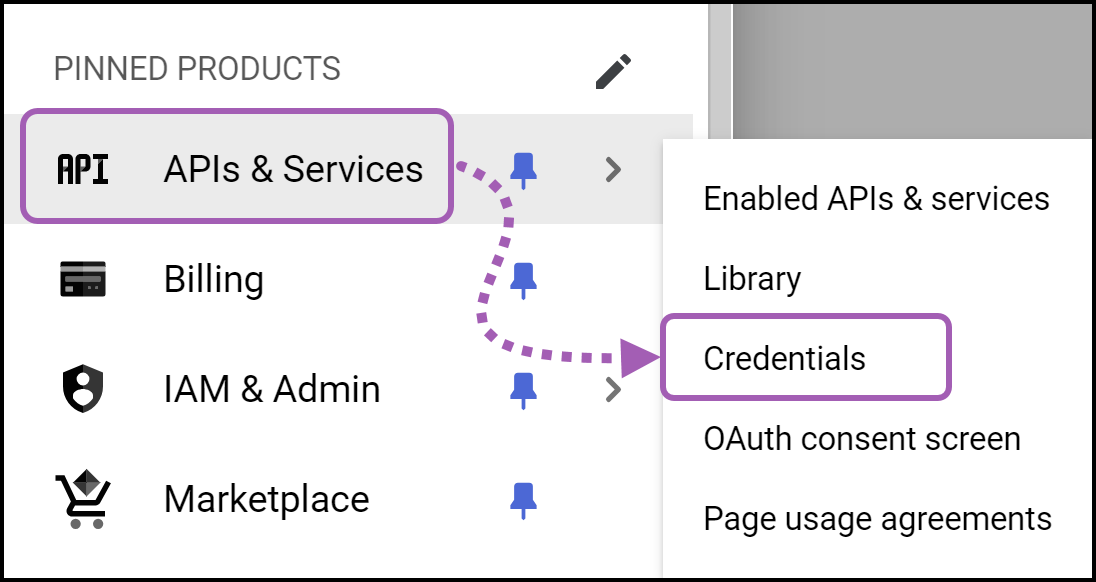This screenshot has width=1096, height=582.
Task: Click the PINNED PRODUCTS heading text
Action: click(197, 69)
